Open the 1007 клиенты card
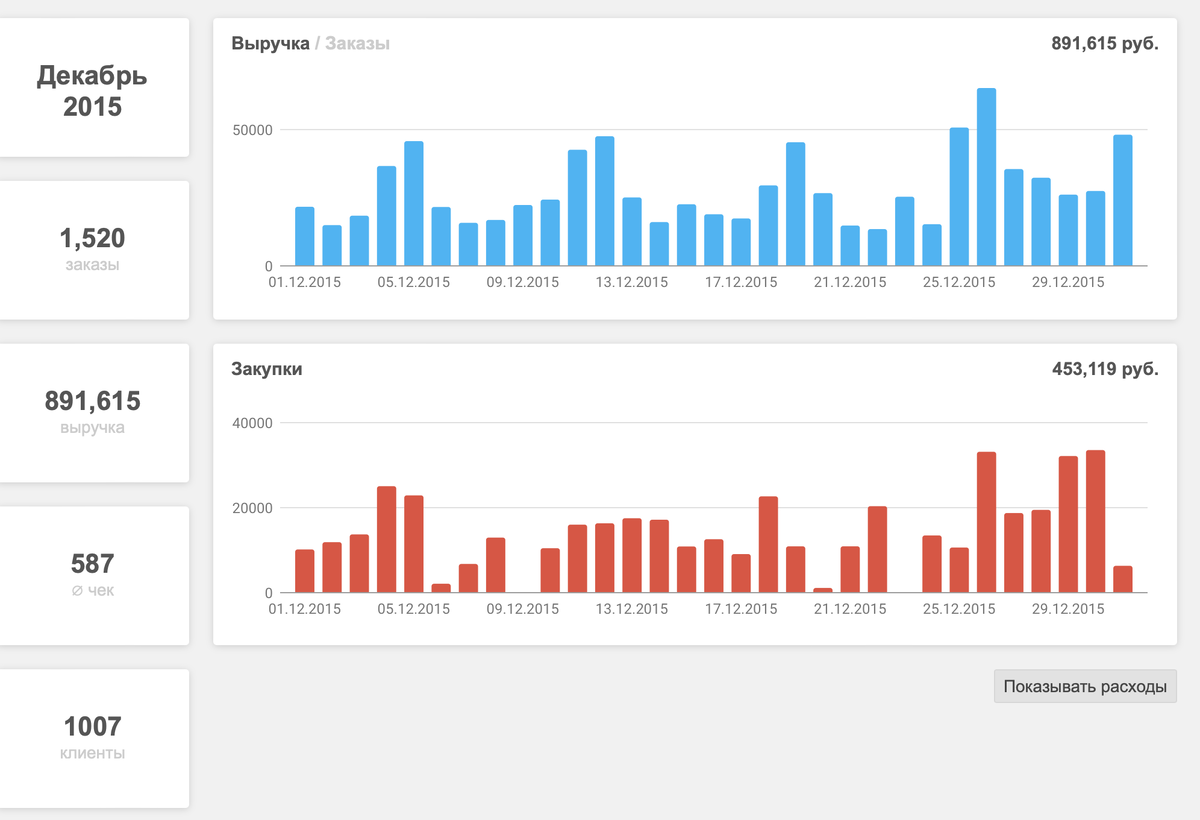This screenshot has height=820, width=1200. click(93, 738)
